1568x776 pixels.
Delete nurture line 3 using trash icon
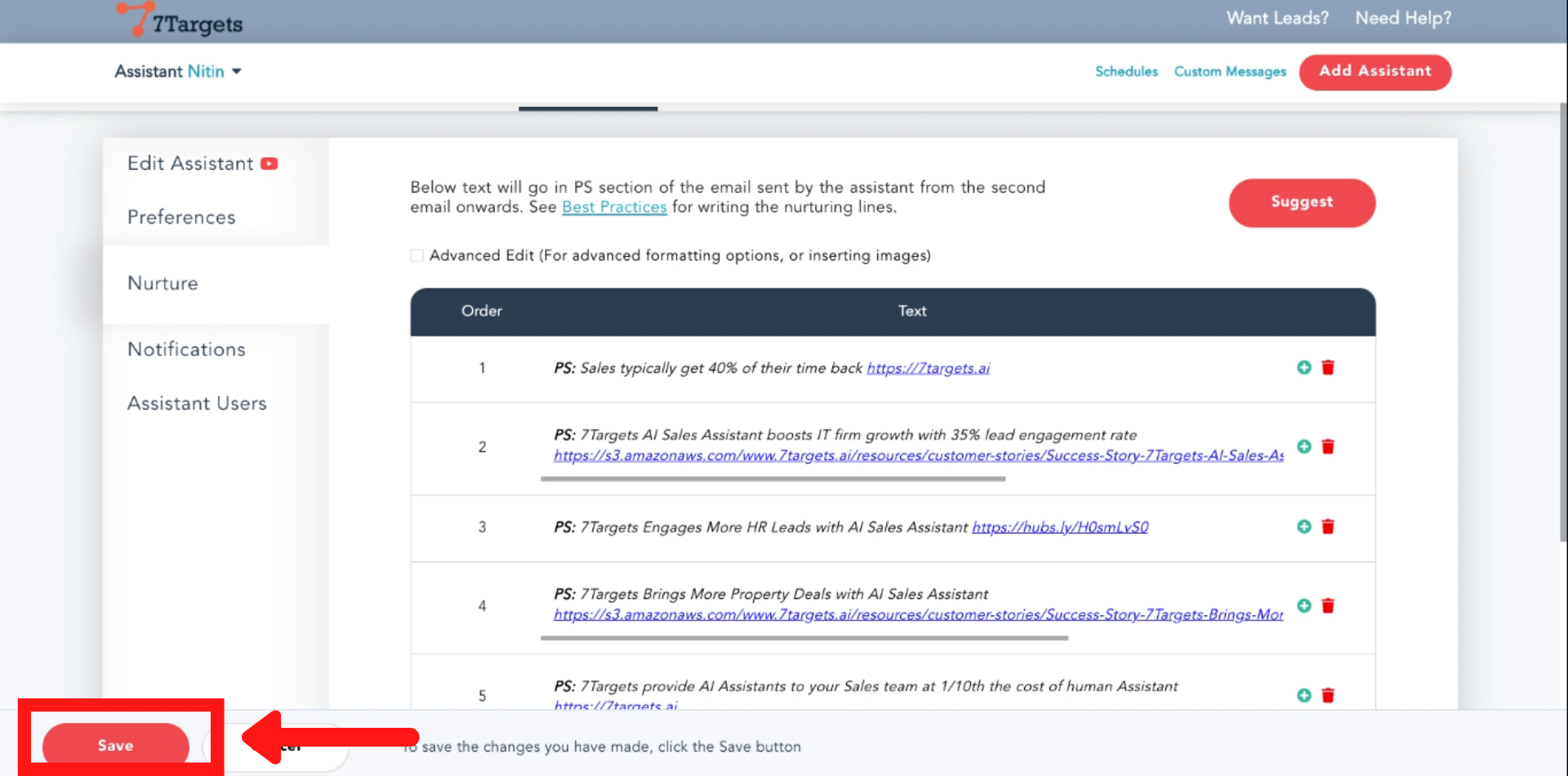[1328, 527]
